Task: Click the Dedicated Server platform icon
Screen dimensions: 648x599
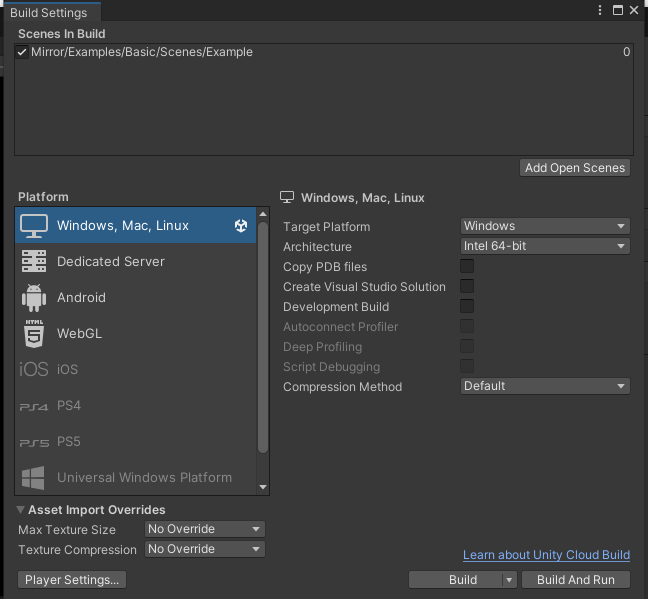Action: (34, 261)
